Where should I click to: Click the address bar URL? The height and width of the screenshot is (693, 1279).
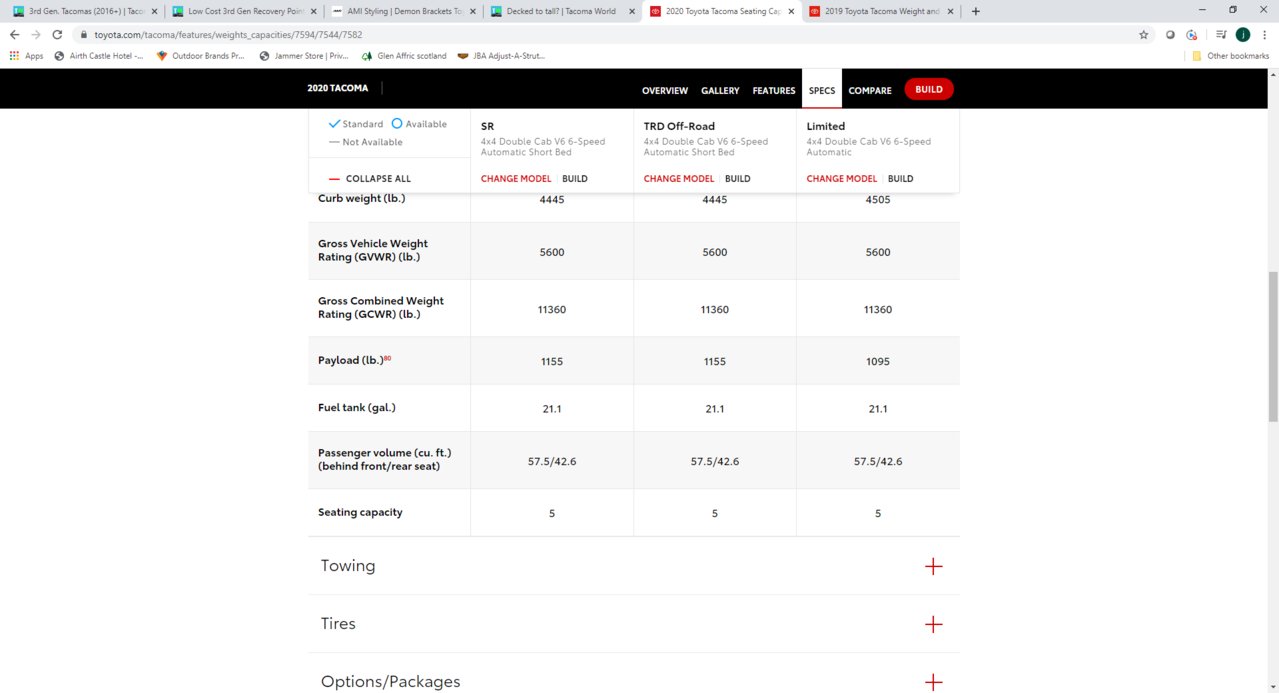point(228,34)
